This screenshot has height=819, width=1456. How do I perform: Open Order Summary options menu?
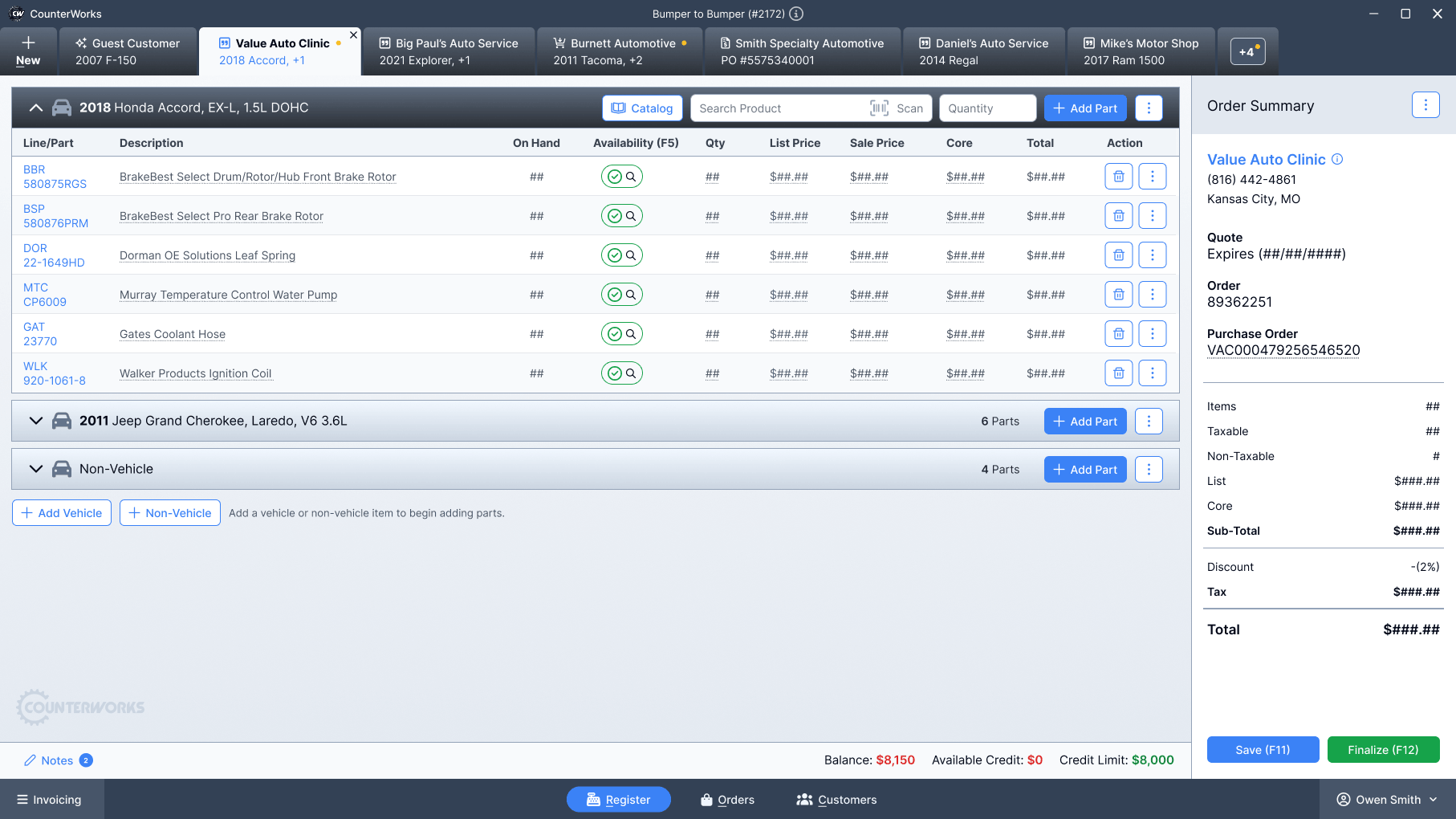(x=1425, y=105)
